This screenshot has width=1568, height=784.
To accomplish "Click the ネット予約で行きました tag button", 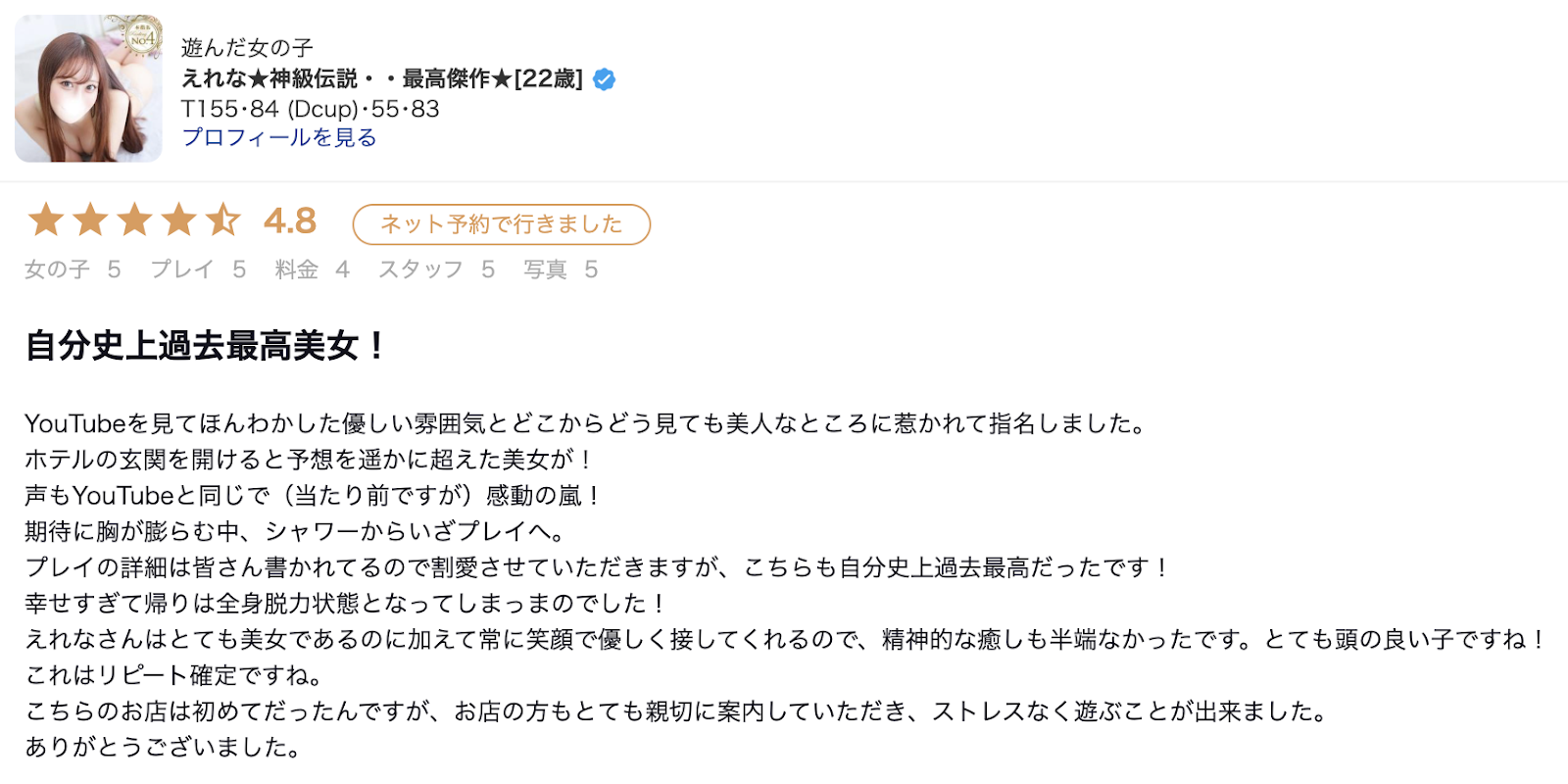I will [x=502, y=224].
